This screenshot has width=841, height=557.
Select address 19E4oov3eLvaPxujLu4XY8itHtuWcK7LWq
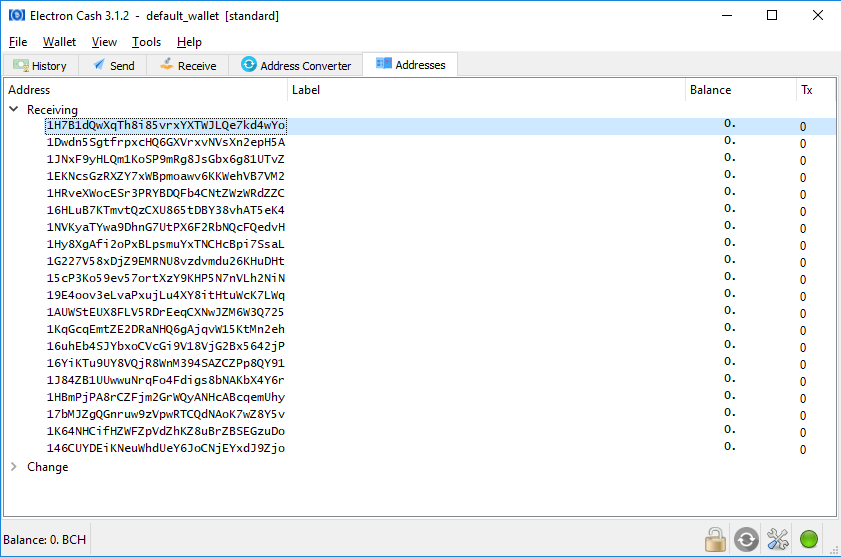[166, 295]
